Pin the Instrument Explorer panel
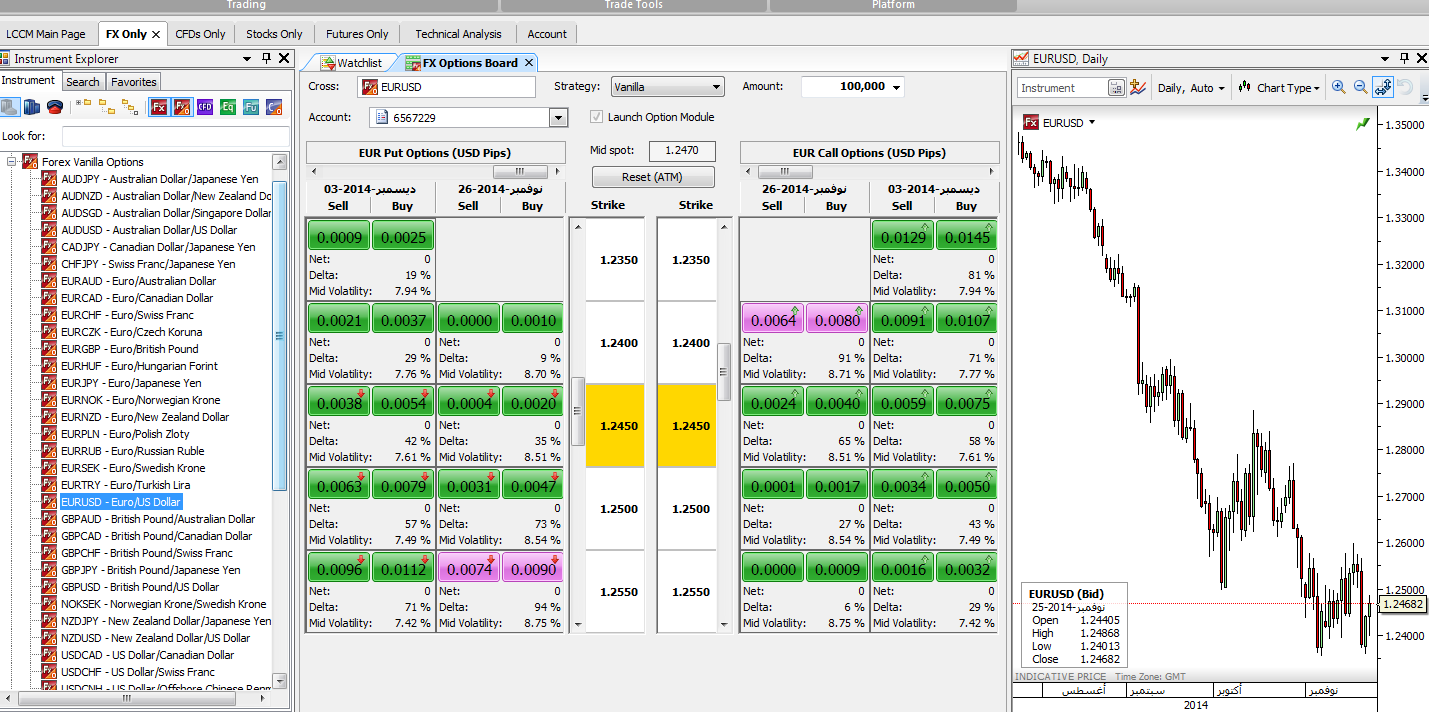Screen dimensions: 1429x712 click(x=266, y=59)
